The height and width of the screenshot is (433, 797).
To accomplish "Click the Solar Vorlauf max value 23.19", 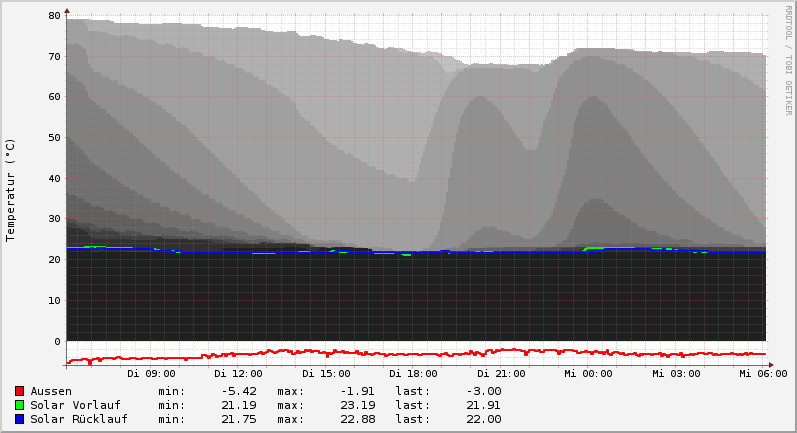I will [x=355, y=405].
